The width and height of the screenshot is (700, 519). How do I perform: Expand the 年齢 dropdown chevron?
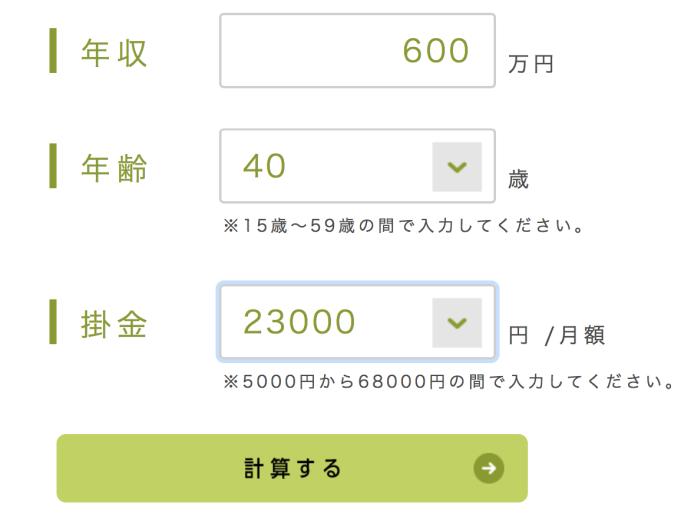click(x=457, y=167)
